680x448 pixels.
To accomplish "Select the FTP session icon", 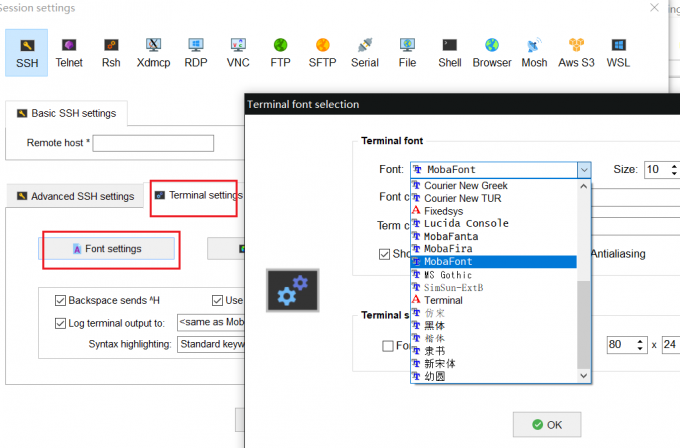I will pos(280,53).
